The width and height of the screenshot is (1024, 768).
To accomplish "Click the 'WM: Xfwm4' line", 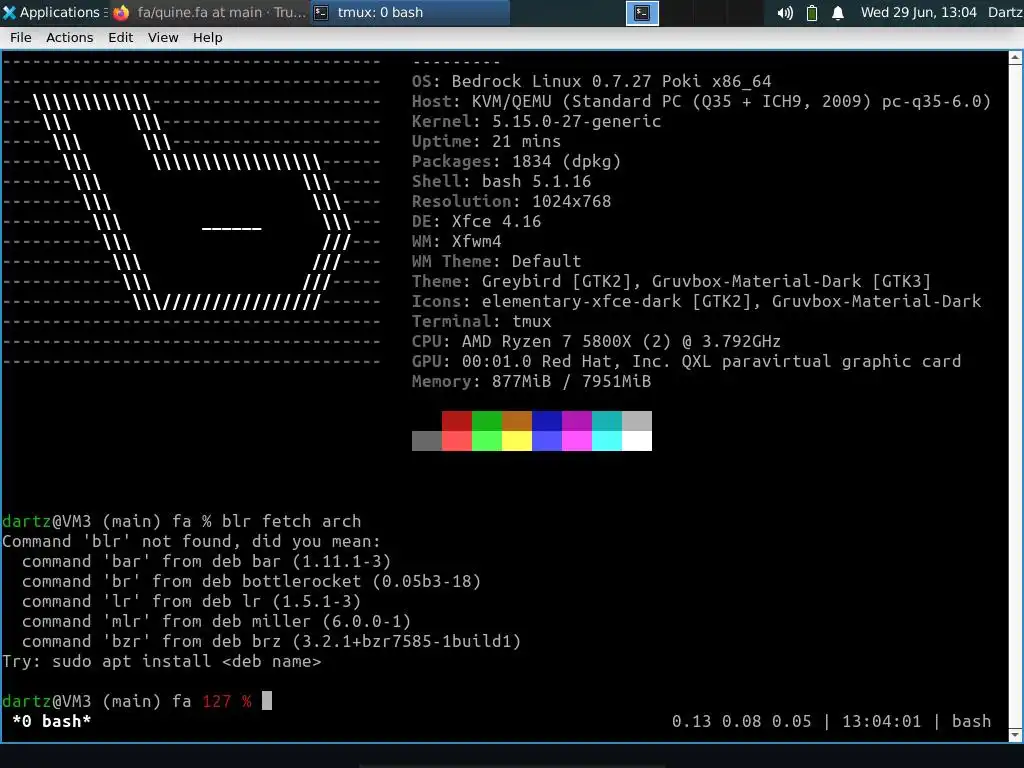I will [x=456, y=242].
